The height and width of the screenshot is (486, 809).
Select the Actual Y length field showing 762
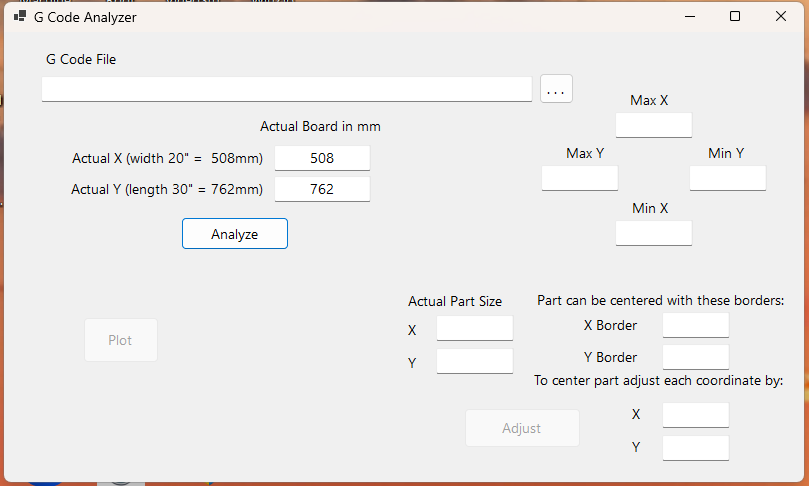[x=322, y=189]
